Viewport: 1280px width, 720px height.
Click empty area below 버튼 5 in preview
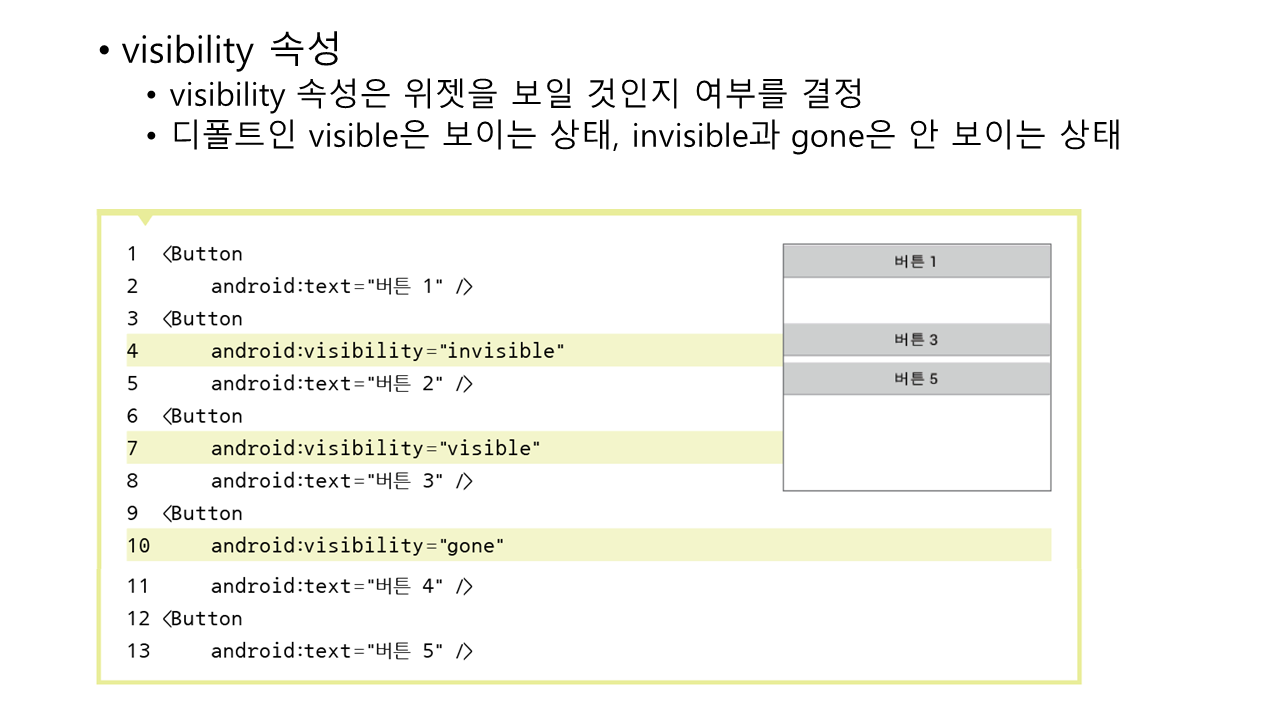pyautogui.click(x=916, y=442)
